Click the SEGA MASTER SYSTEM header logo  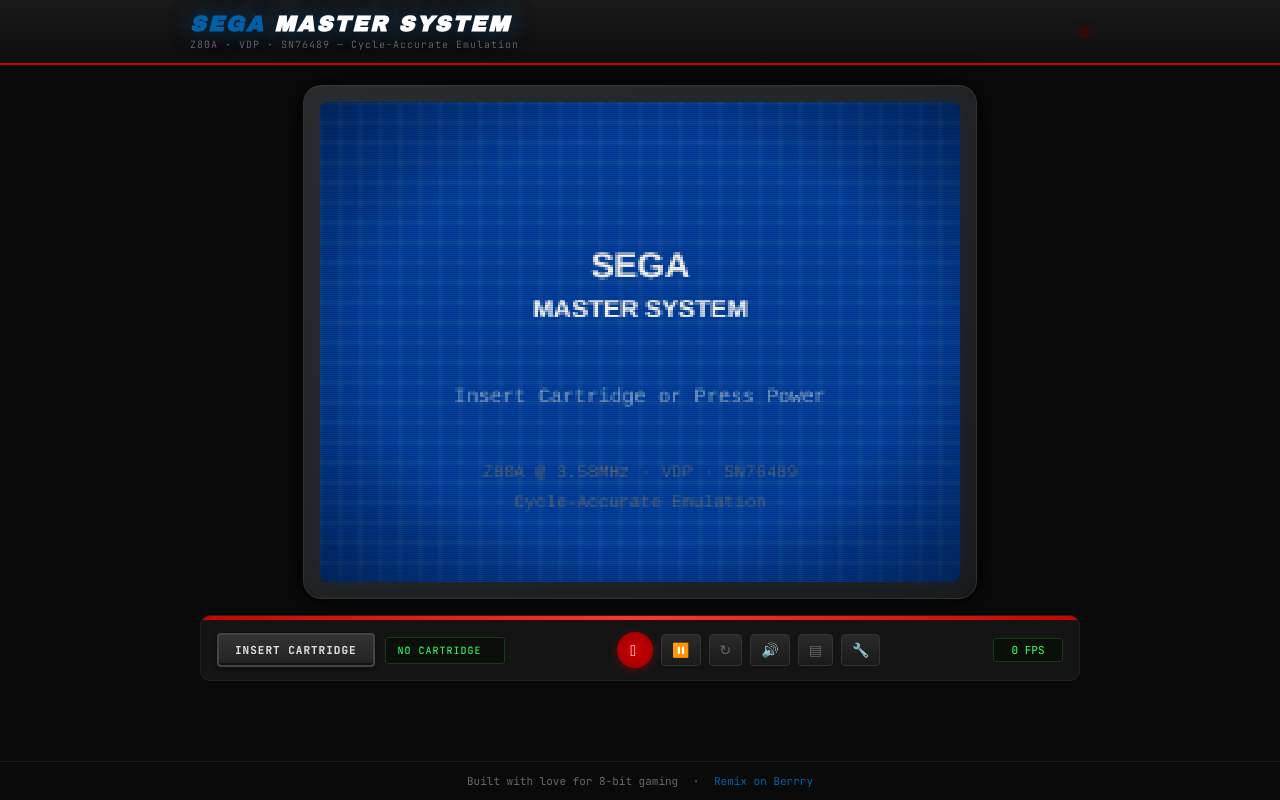coord(352,23)
